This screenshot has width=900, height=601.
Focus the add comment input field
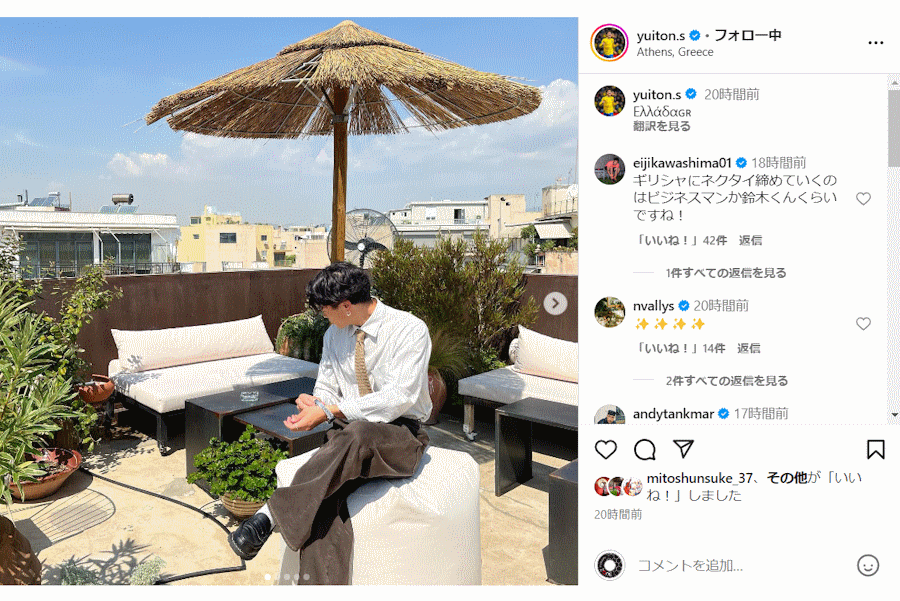(x=740, y=566)
